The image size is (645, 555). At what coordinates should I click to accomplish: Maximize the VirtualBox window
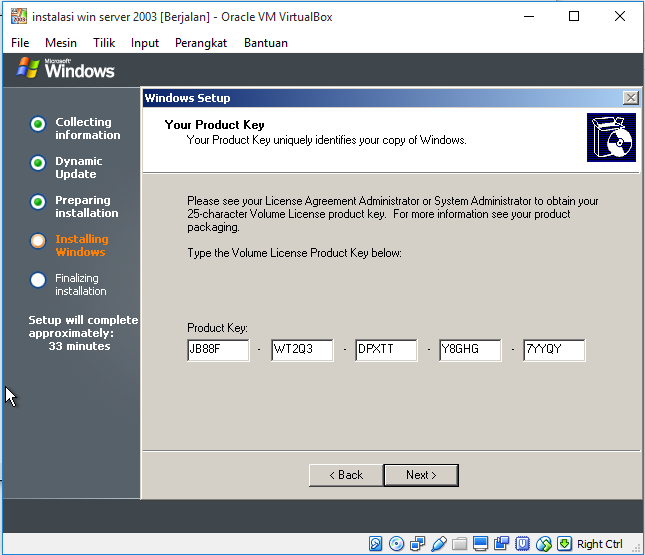point(574,16)
